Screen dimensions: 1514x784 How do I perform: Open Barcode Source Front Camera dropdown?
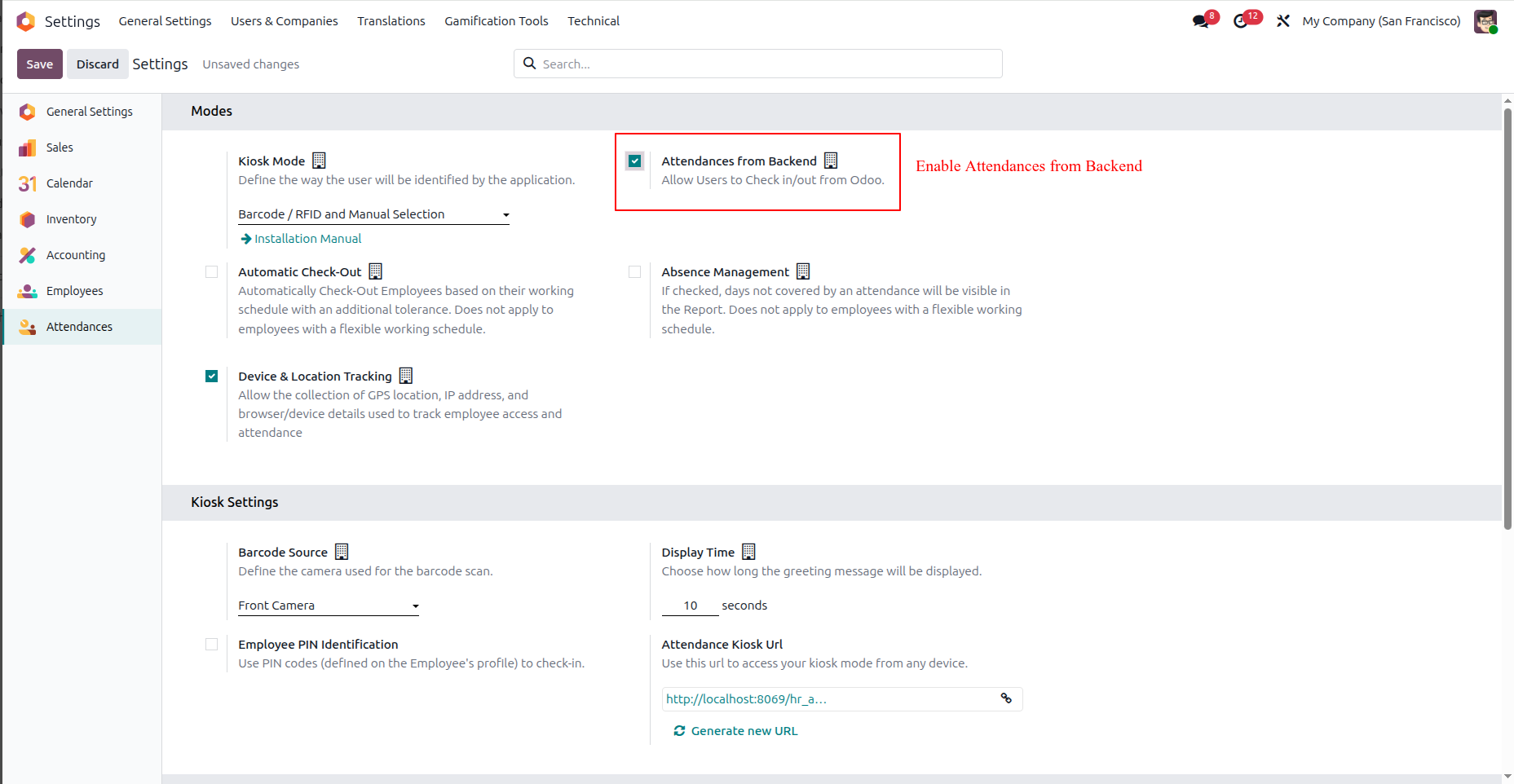(329, 606)
